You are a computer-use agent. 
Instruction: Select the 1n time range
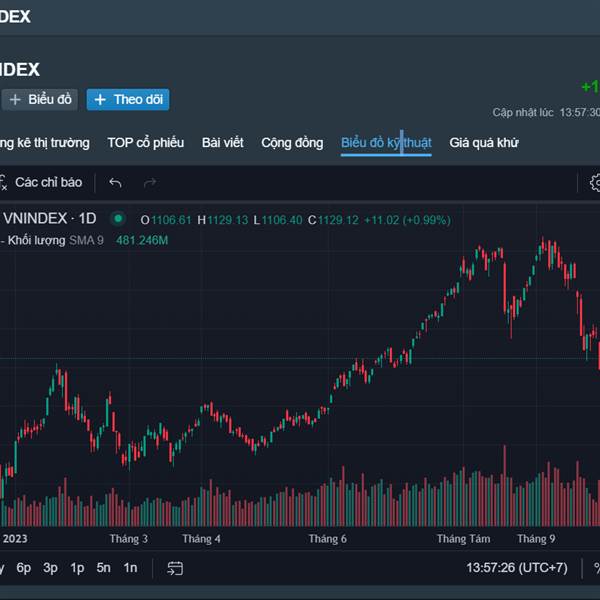click(130, 568)
